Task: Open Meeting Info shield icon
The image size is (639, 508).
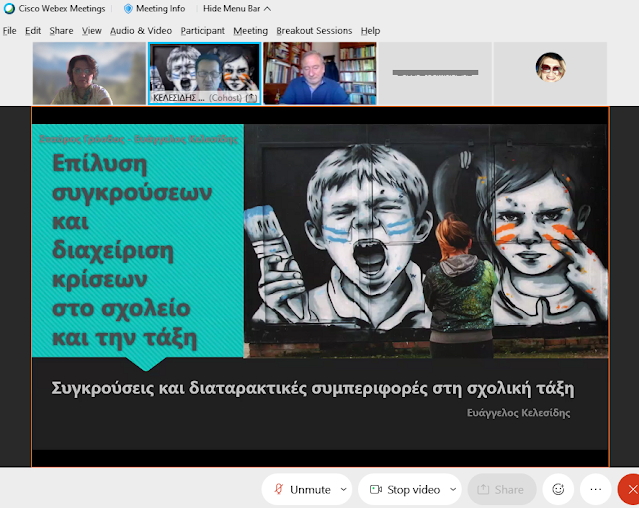Action: click(127, 9)
